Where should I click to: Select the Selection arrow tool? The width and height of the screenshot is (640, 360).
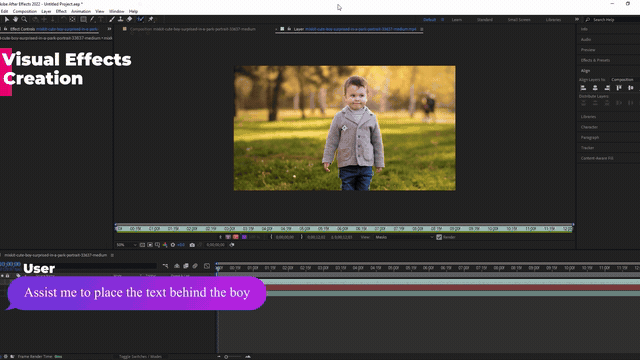click(x=7, y=19)
